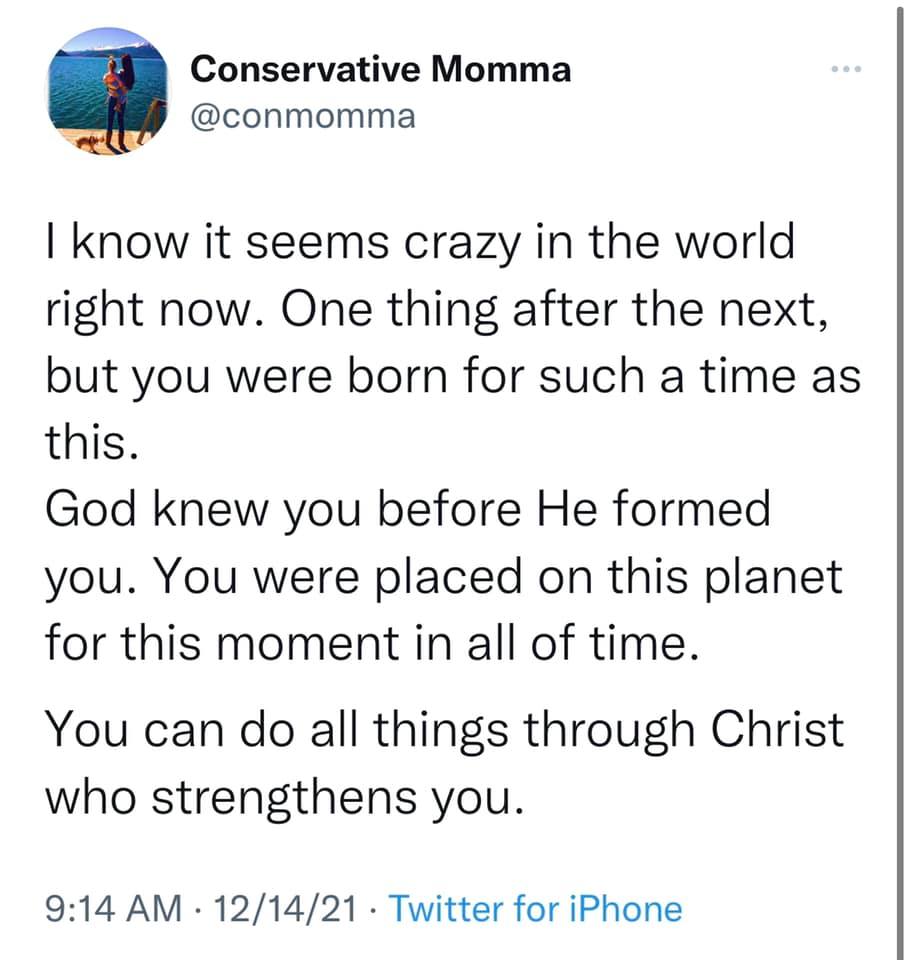Click the Conservative Momma profile picture
Screen dimensions: 910x960
tap(108, 92)
